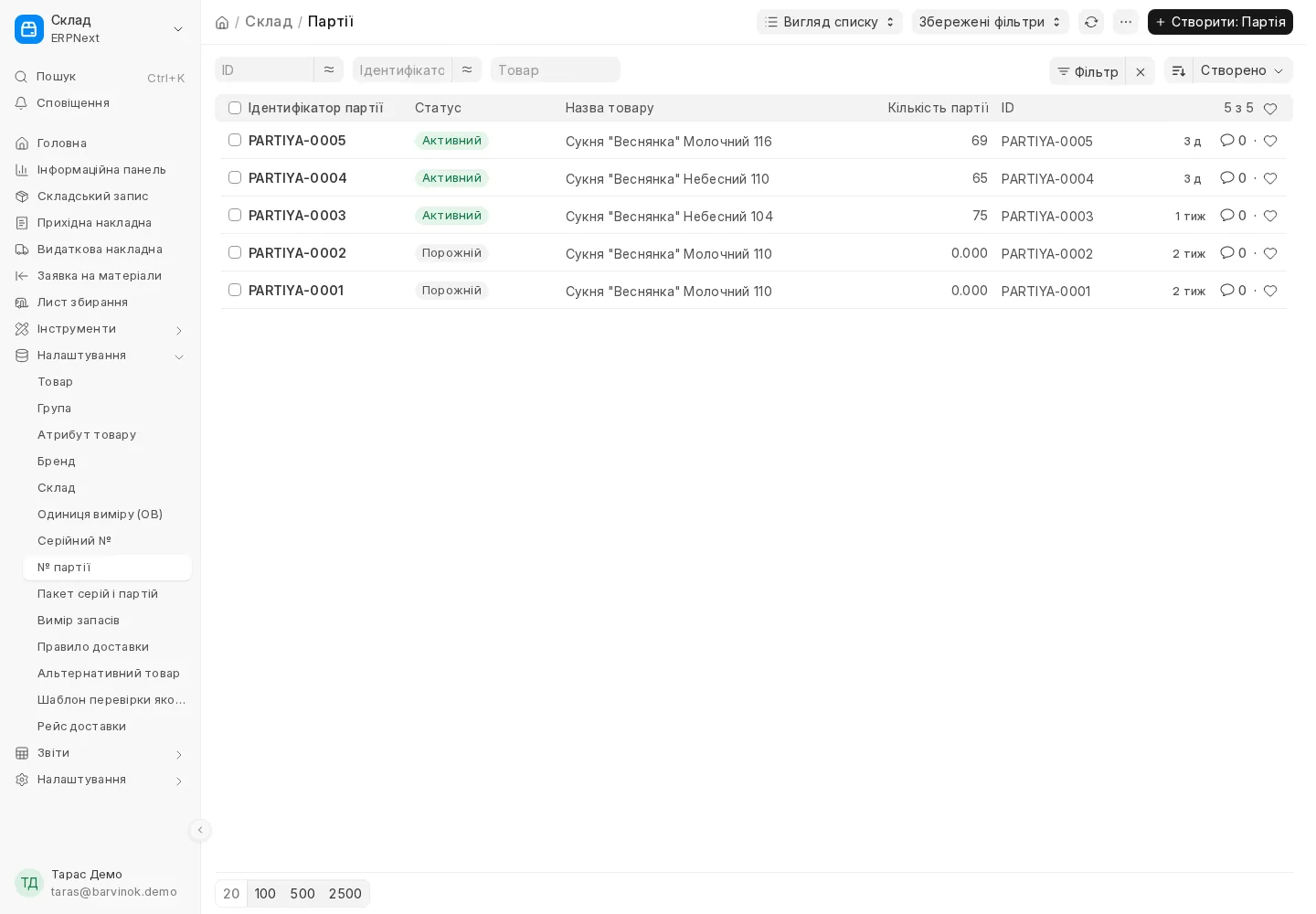Select all rows with the header checkbox
The height and width of the screenshot is (914, 1316).
tap(235, 108)
